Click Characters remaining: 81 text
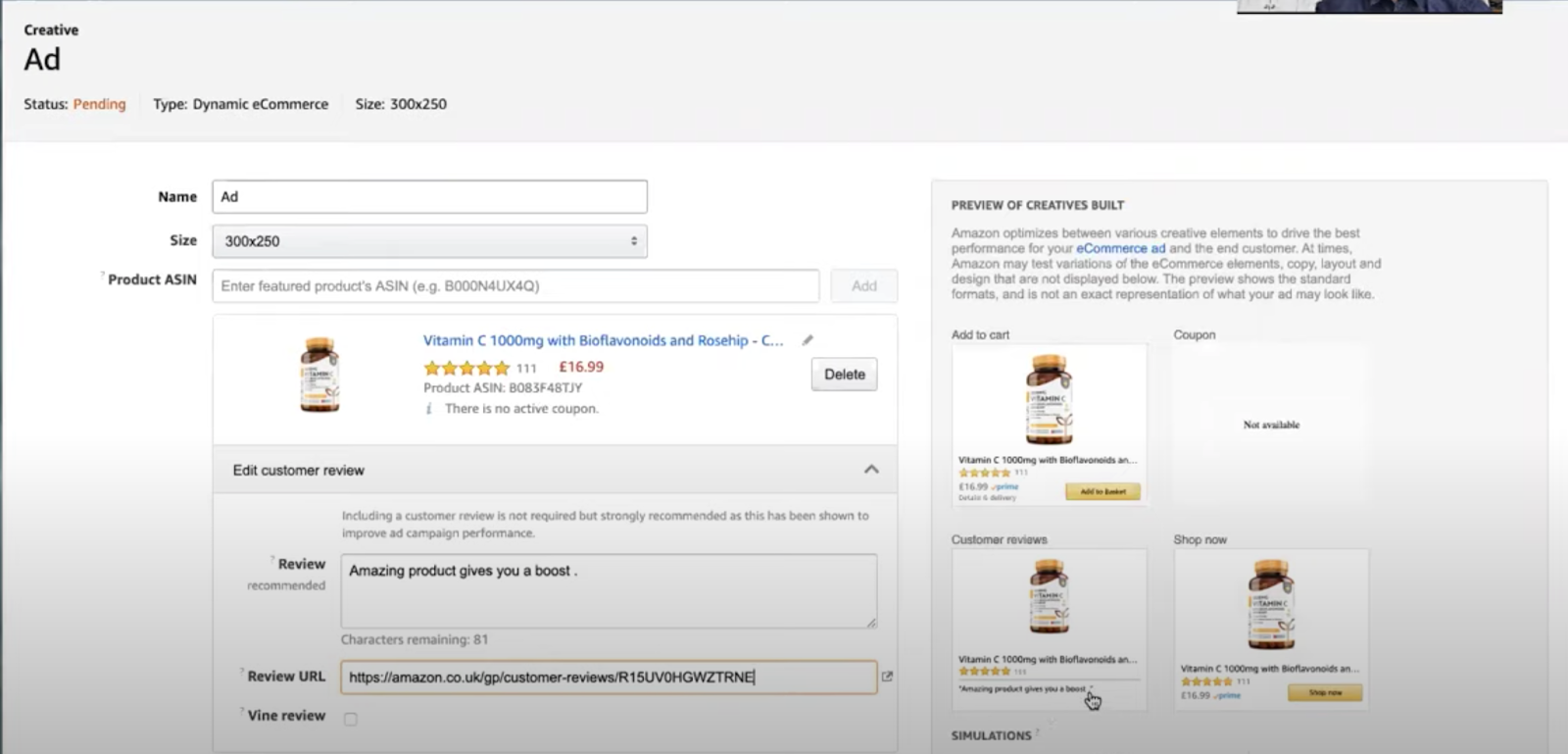Viewport: 1568px width, 754px height. tap(415, 639)
